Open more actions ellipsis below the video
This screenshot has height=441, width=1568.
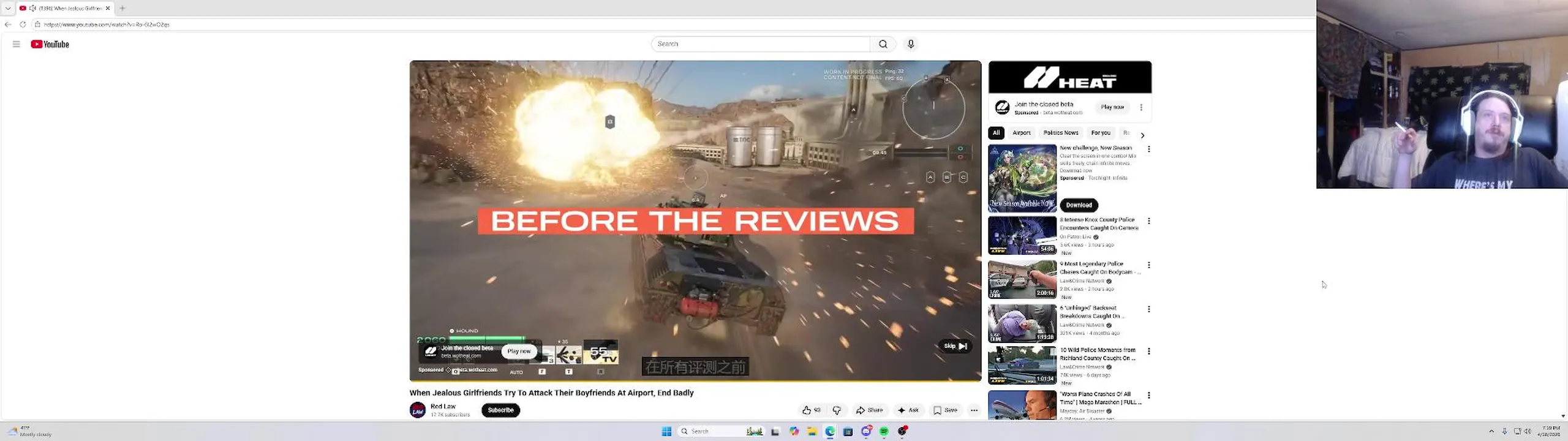(974, 410)
